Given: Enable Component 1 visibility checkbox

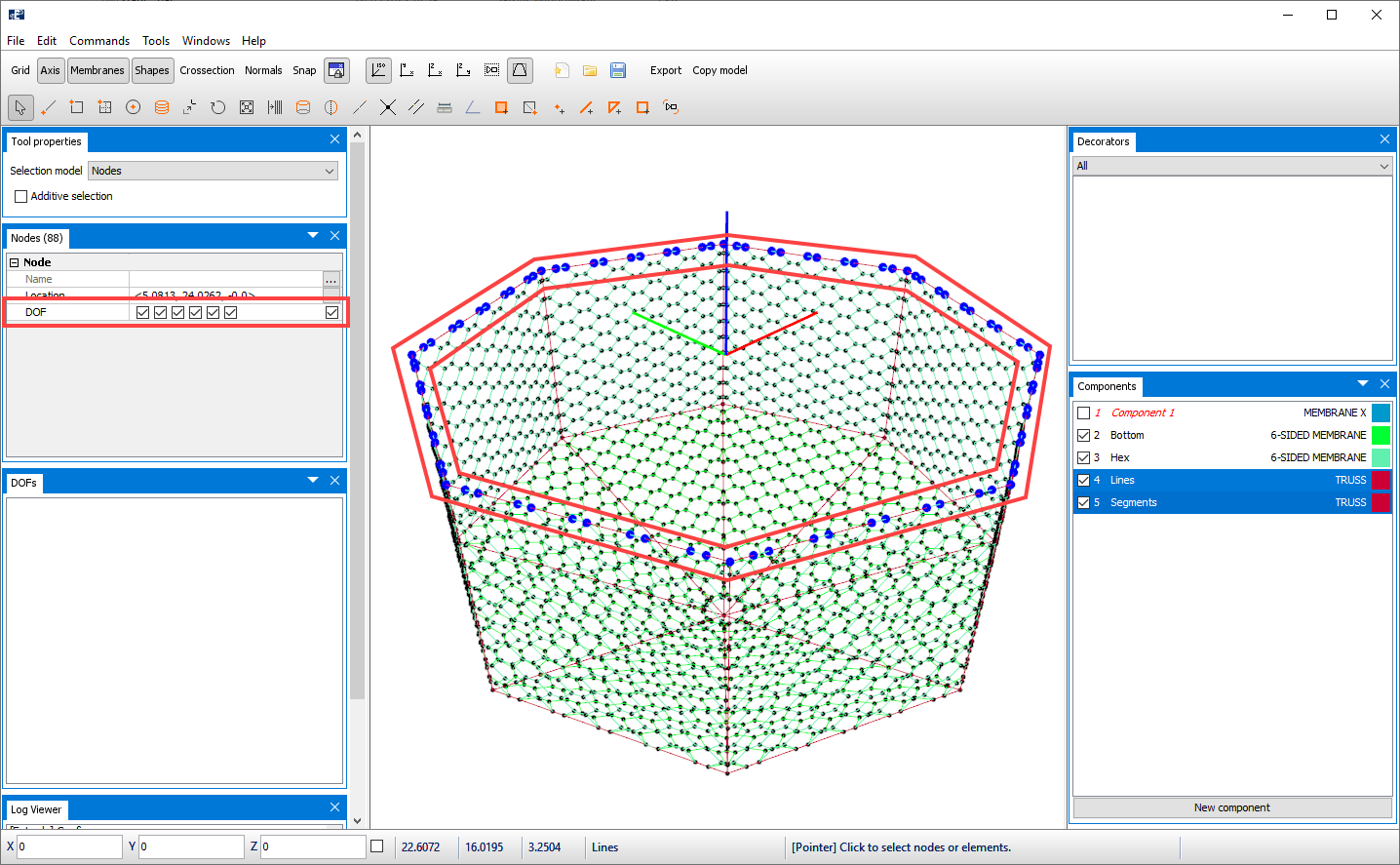Looking at the screenshot, I should click(1083, 413).
